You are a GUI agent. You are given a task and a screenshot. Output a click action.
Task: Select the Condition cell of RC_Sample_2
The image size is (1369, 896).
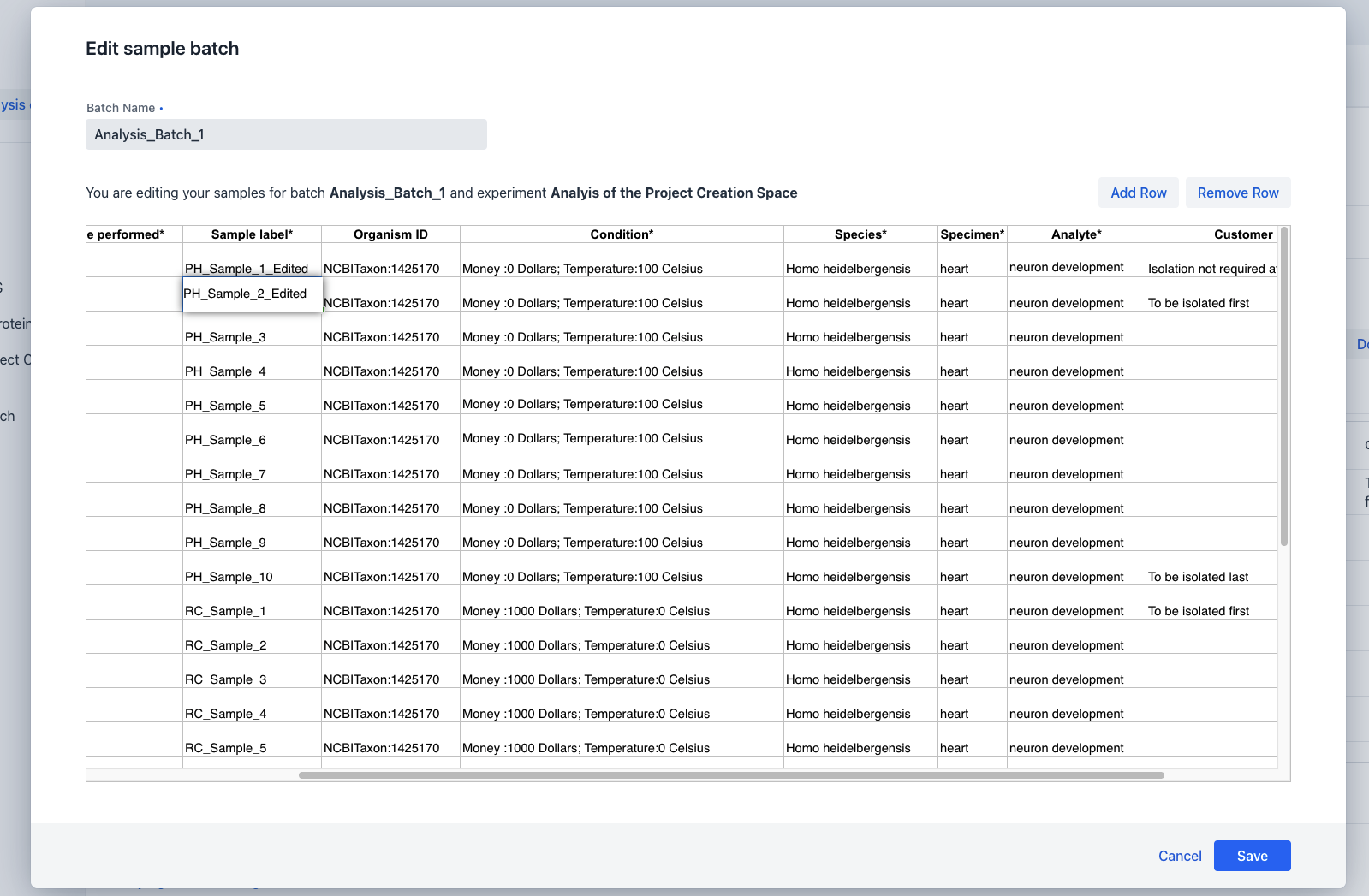(x=622, y=637)
